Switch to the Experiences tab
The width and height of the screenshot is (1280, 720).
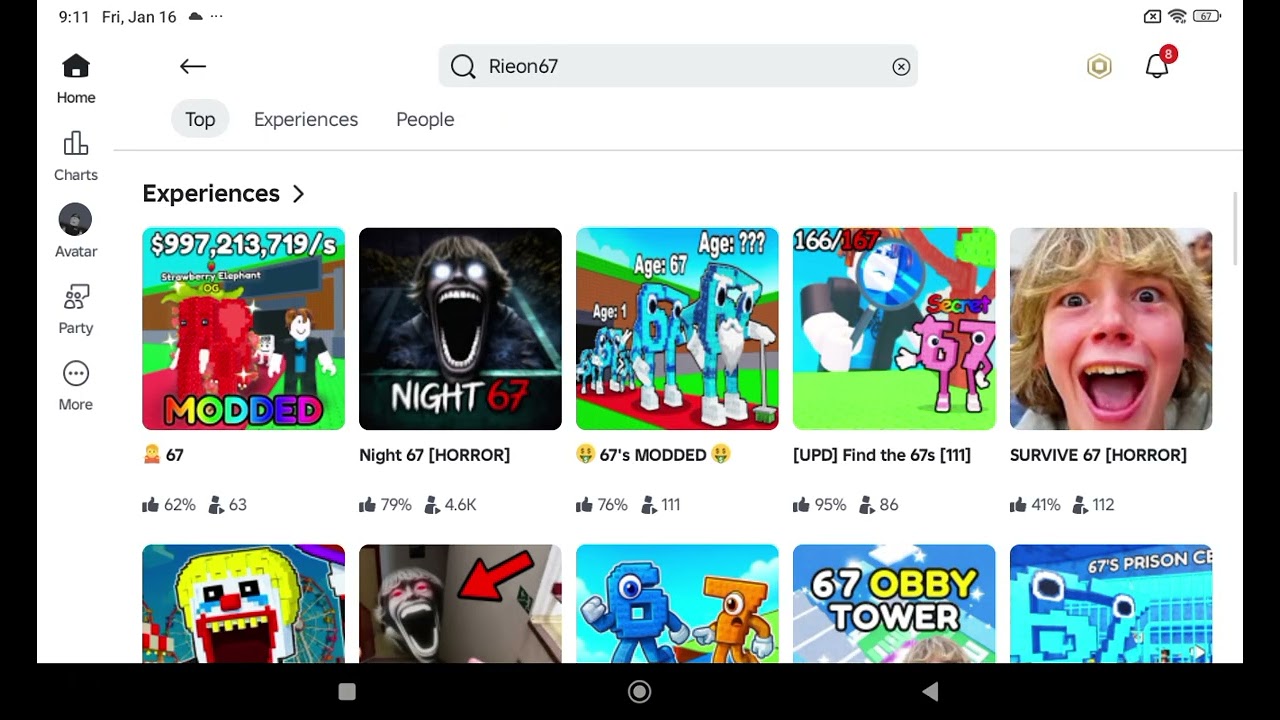point(306,120)
